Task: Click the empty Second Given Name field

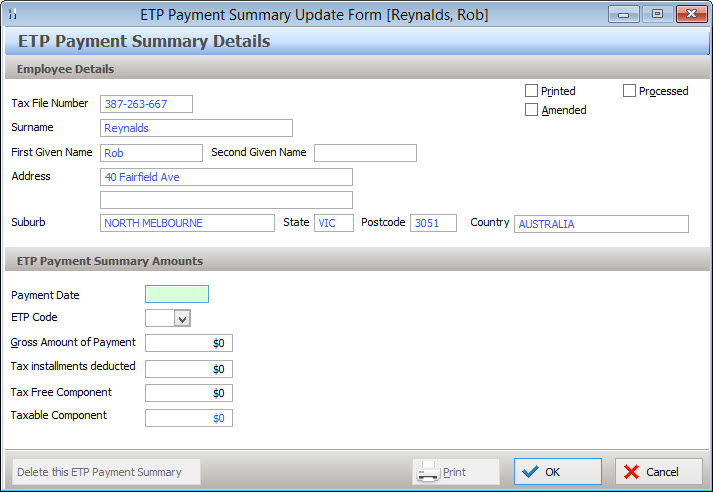Action: click(x=365, y=153)
